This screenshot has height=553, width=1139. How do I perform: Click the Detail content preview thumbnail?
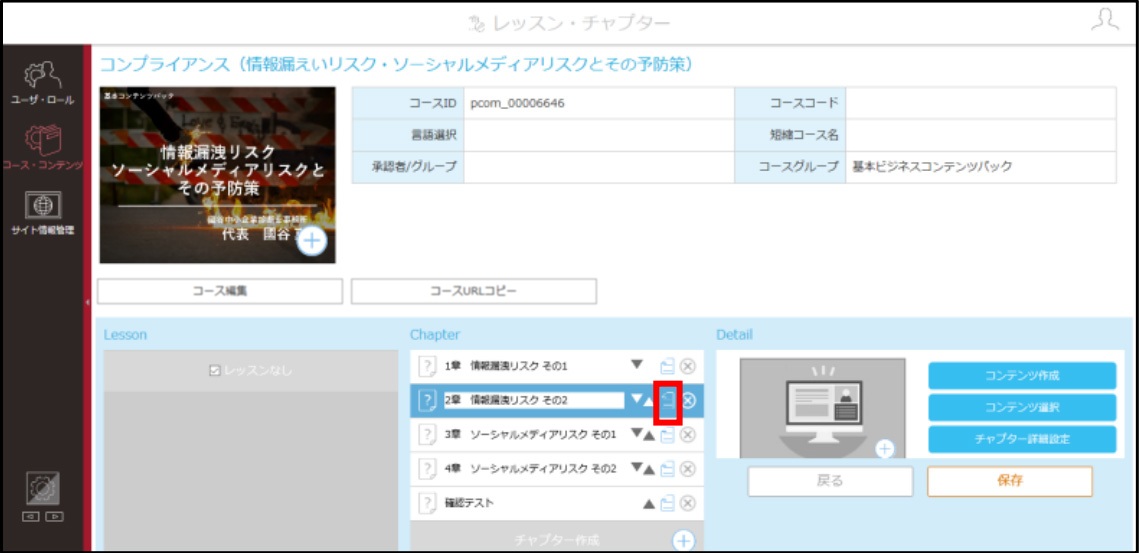tap(822, 408)
